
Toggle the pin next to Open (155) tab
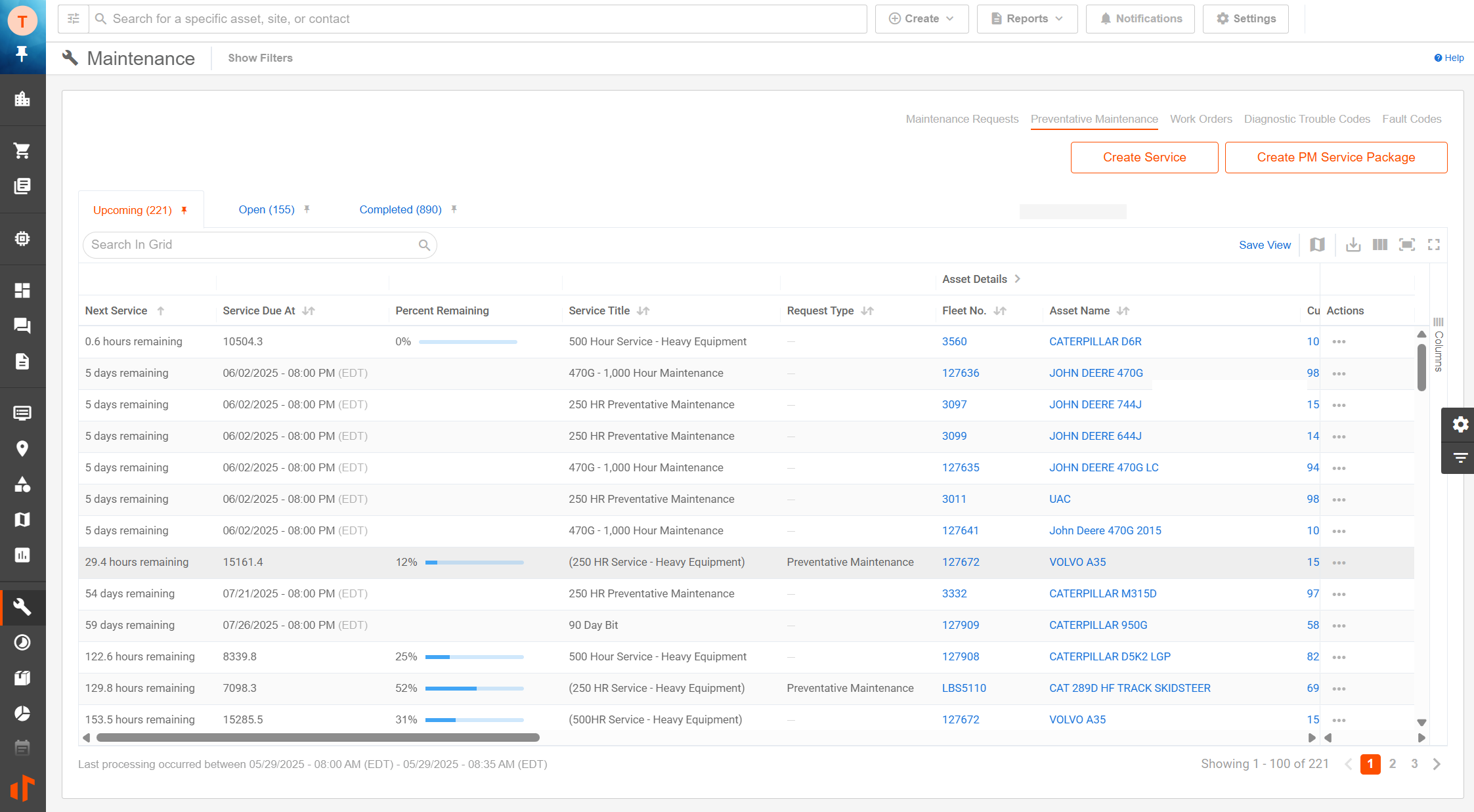pos(307,209)
